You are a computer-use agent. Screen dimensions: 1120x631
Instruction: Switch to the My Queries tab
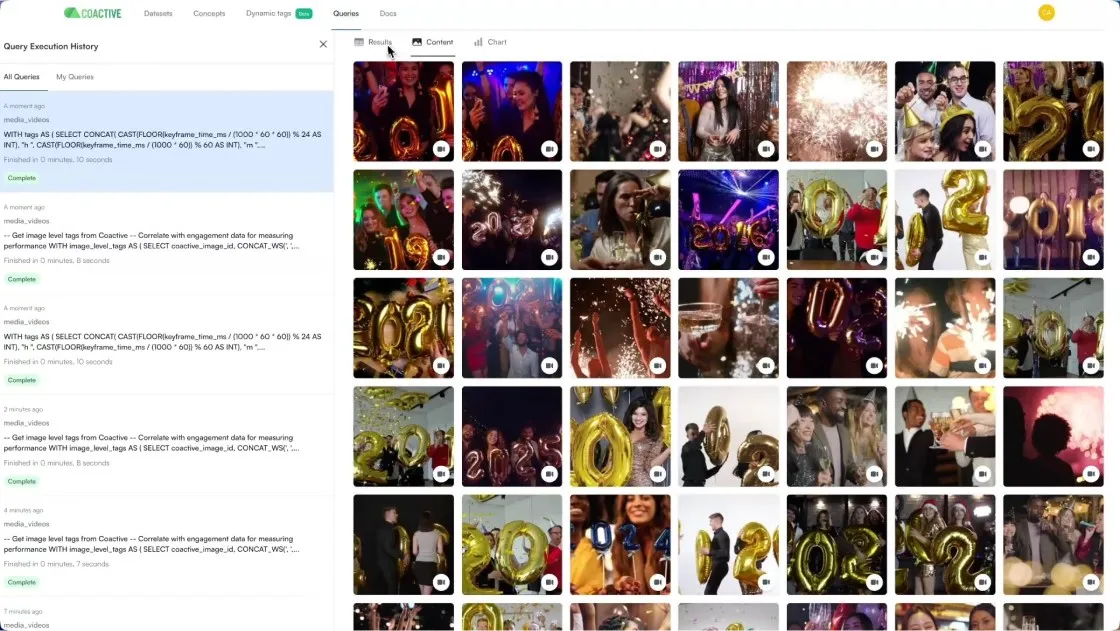[75, 76]
